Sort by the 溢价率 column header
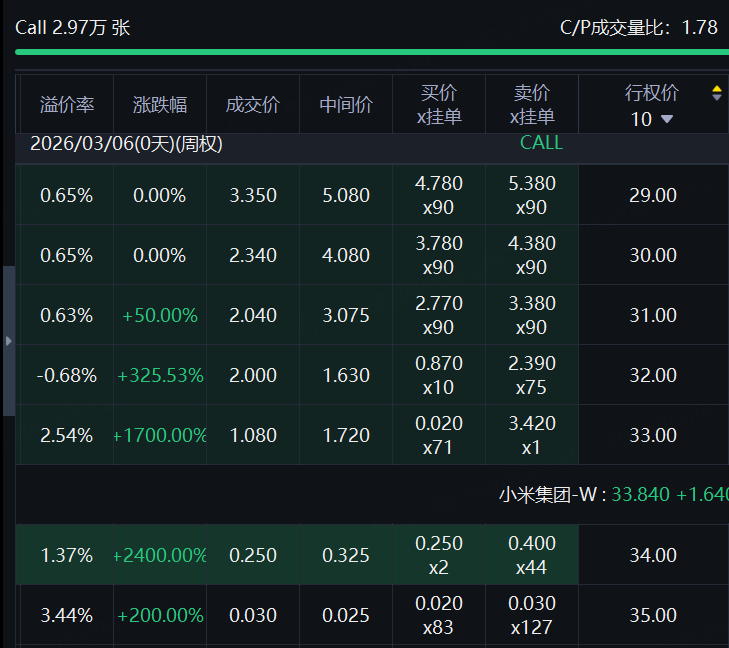The image size is (729, 648). point(67,105)
